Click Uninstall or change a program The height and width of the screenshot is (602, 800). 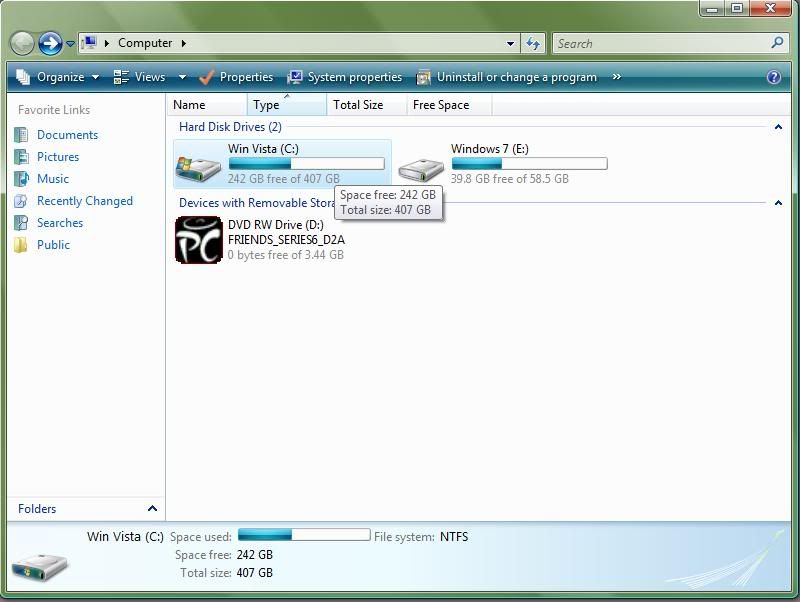click(x=507, y=77)
